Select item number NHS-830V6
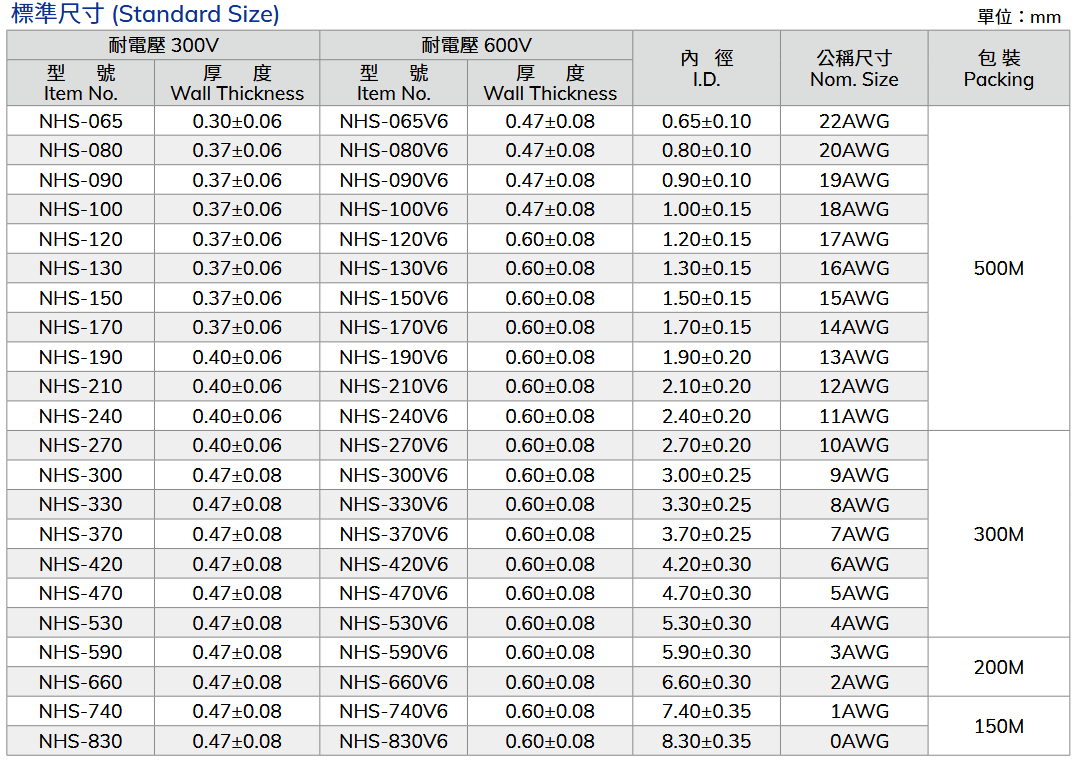The height and width of the screenshot is (763, 1080). [x=393, y=741]
